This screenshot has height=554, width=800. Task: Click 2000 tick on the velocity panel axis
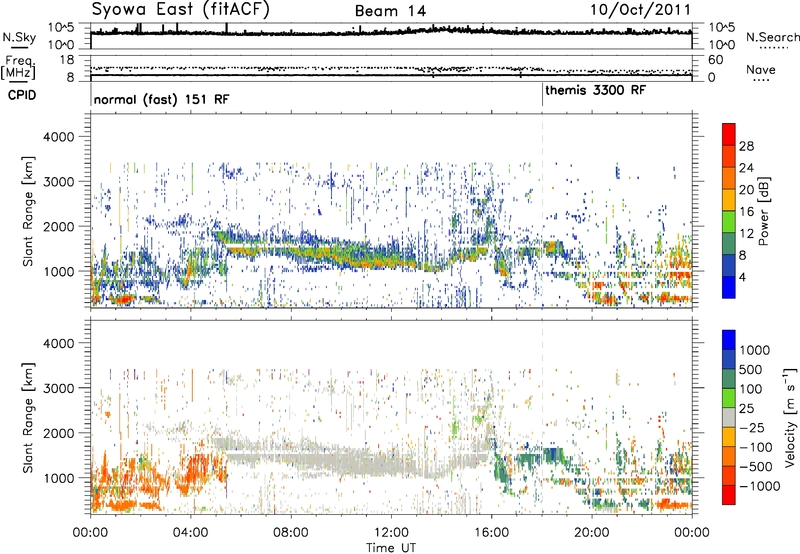point(58,433)
